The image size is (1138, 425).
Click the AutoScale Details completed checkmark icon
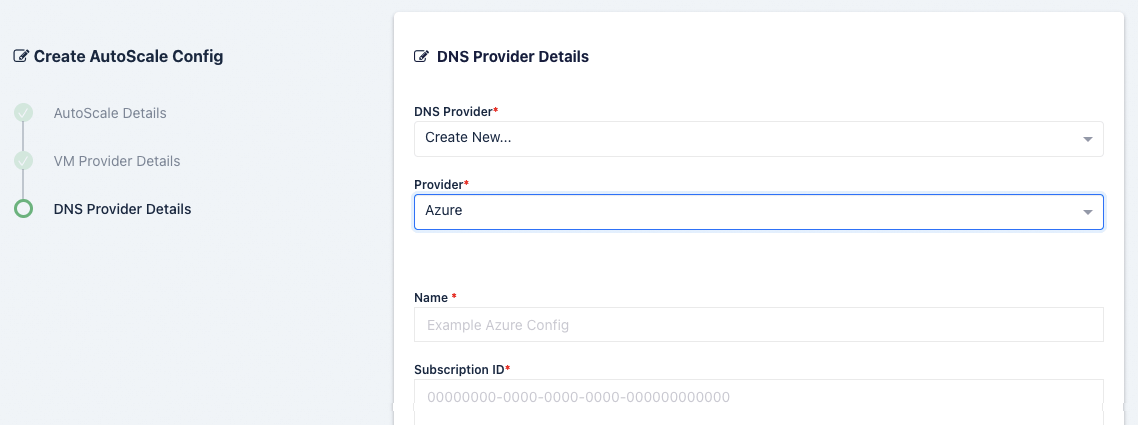click(23, 113)
